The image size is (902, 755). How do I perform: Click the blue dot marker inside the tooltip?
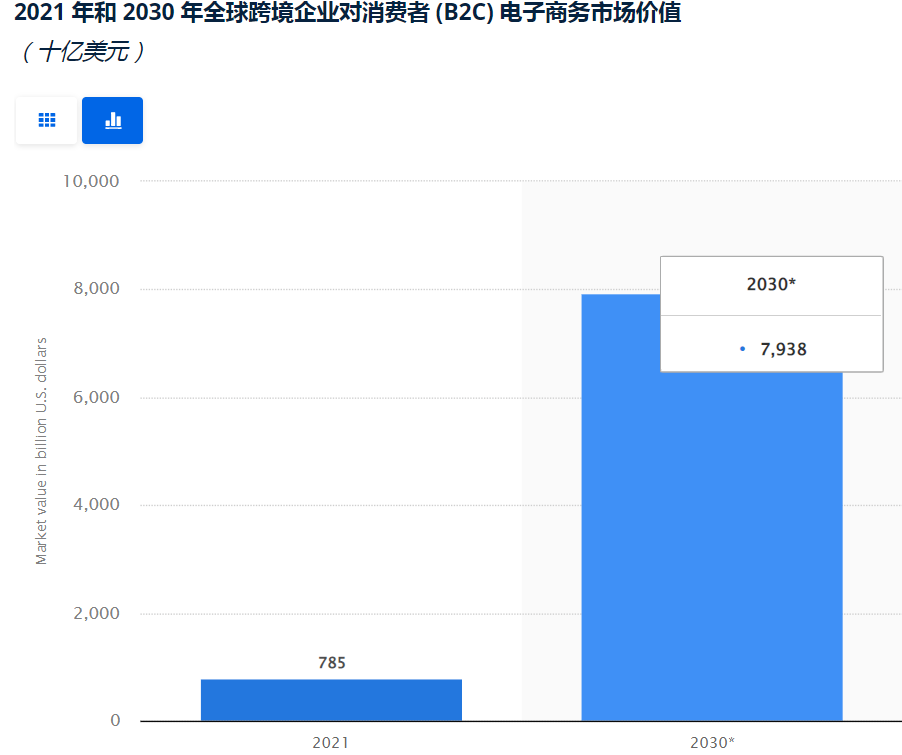pos(741,347)
